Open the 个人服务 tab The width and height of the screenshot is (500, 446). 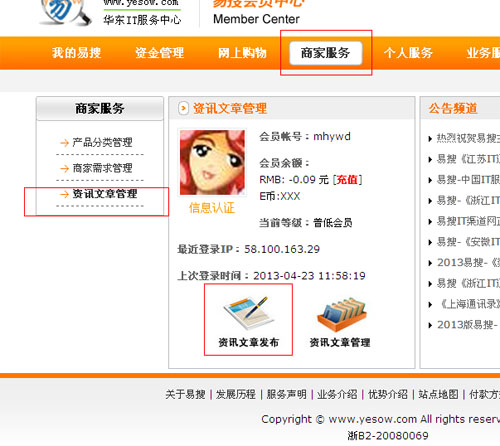pos(408,53)
